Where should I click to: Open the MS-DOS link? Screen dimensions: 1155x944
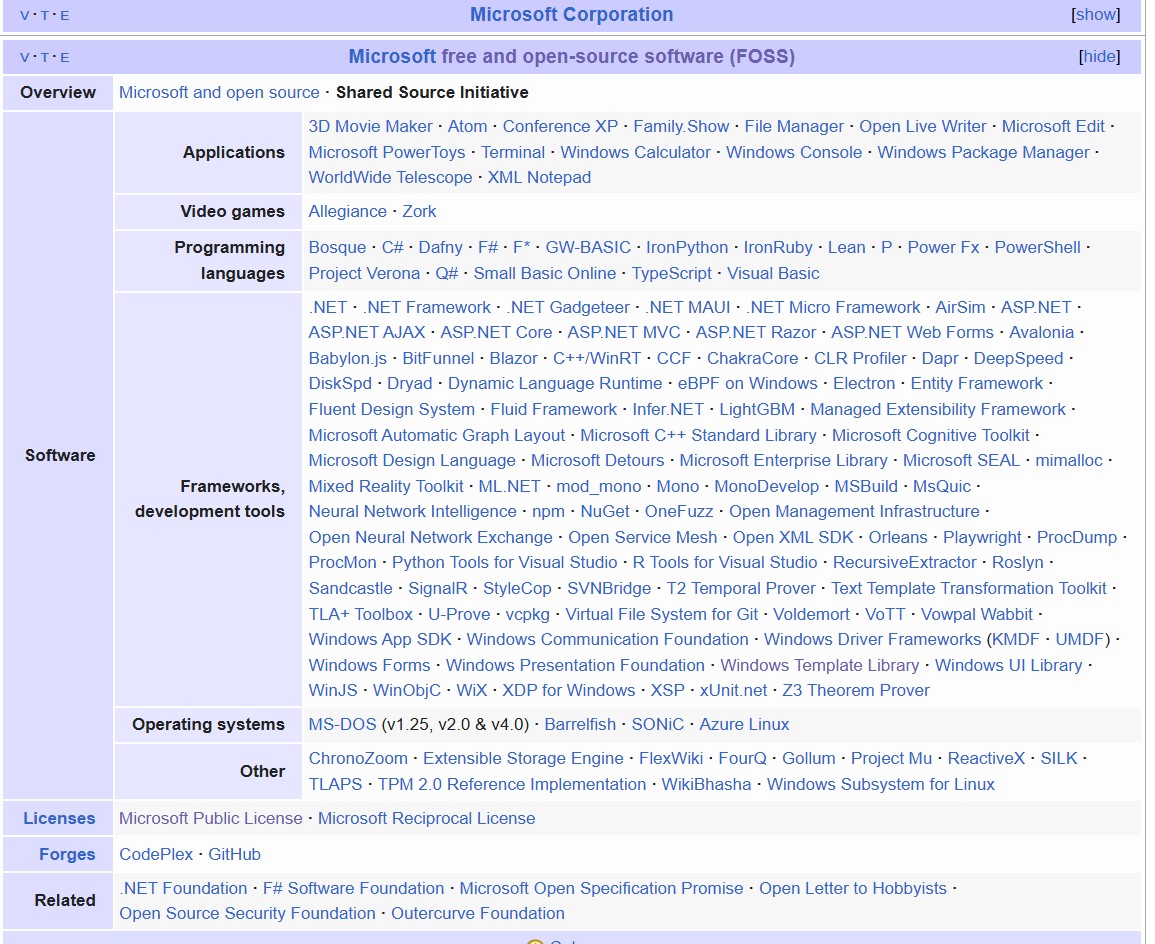pyautogui.click(x=343, y=725)
